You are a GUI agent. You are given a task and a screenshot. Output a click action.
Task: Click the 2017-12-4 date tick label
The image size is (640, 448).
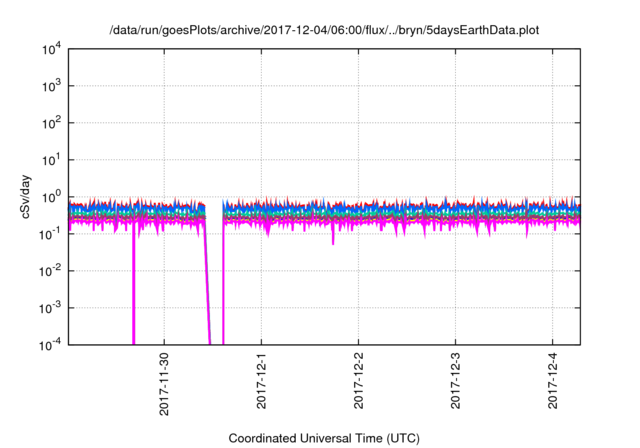[x=553, y=381]
